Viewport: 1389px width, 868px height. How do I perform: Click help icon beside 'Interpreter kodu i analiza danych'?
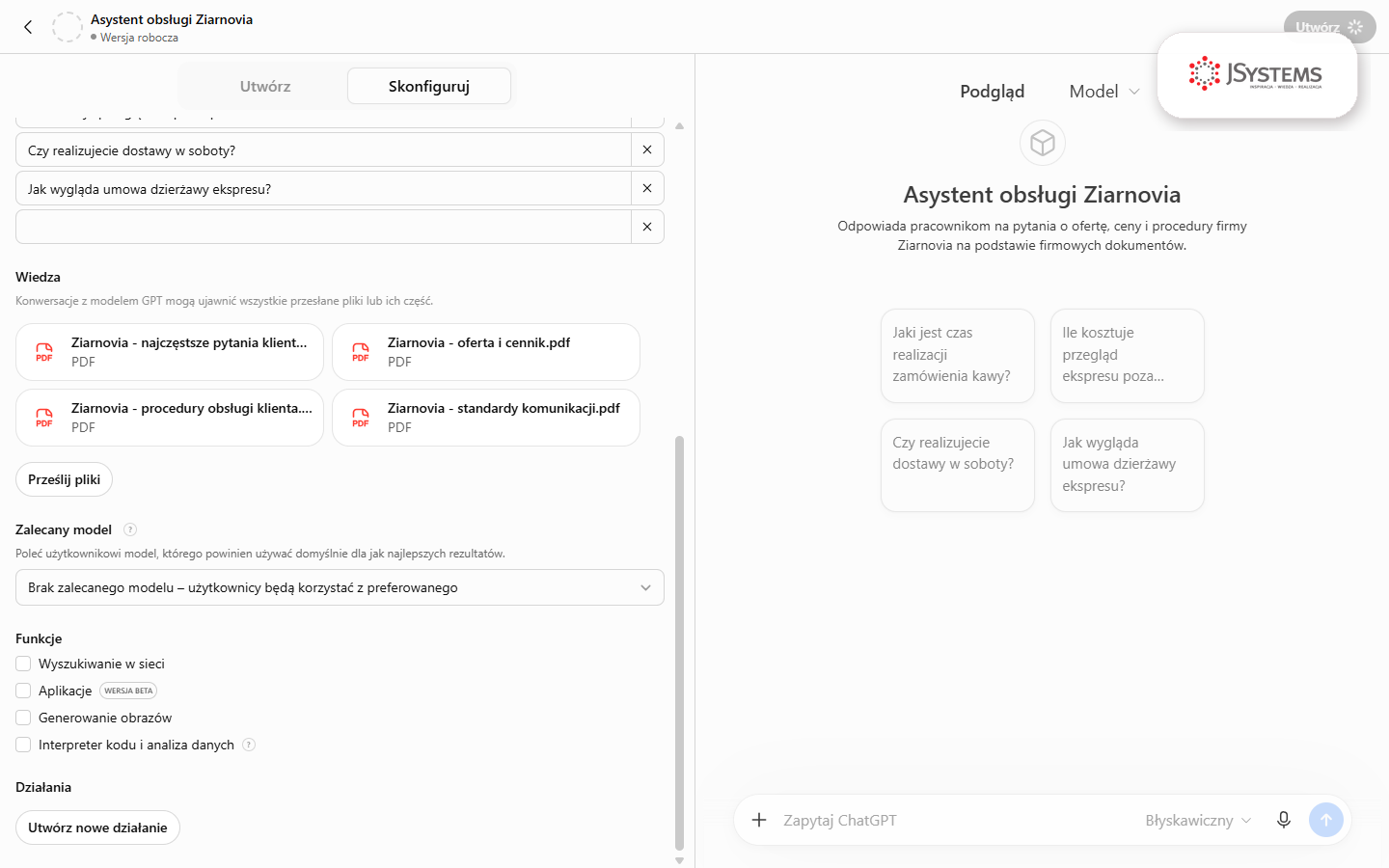point(249,745)
